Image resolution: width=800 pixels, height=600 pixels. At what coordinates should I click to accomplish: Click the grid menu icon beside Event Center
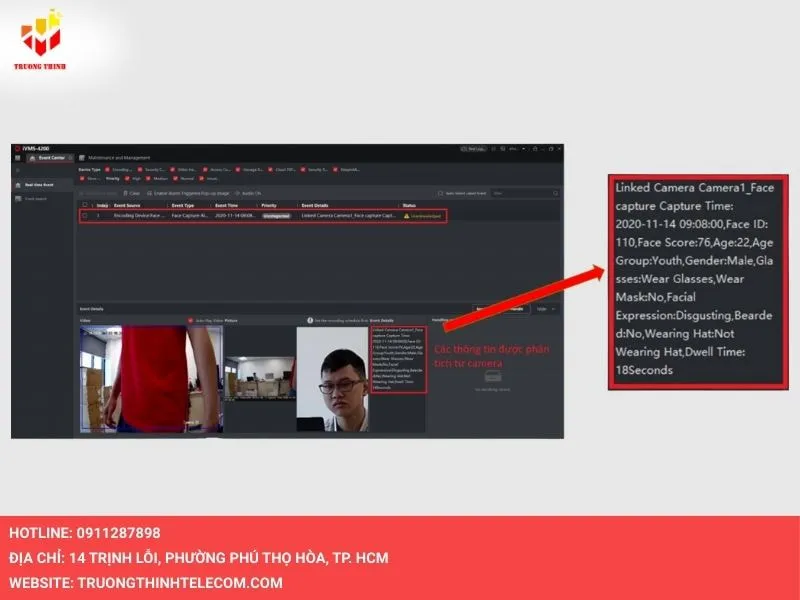coord(18,158)
